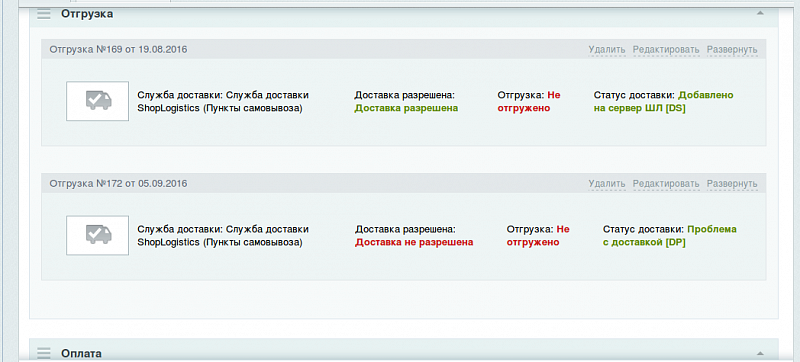
Task: Click the title Отгрузка №172 от 05.09.2016
Action: 118,183
